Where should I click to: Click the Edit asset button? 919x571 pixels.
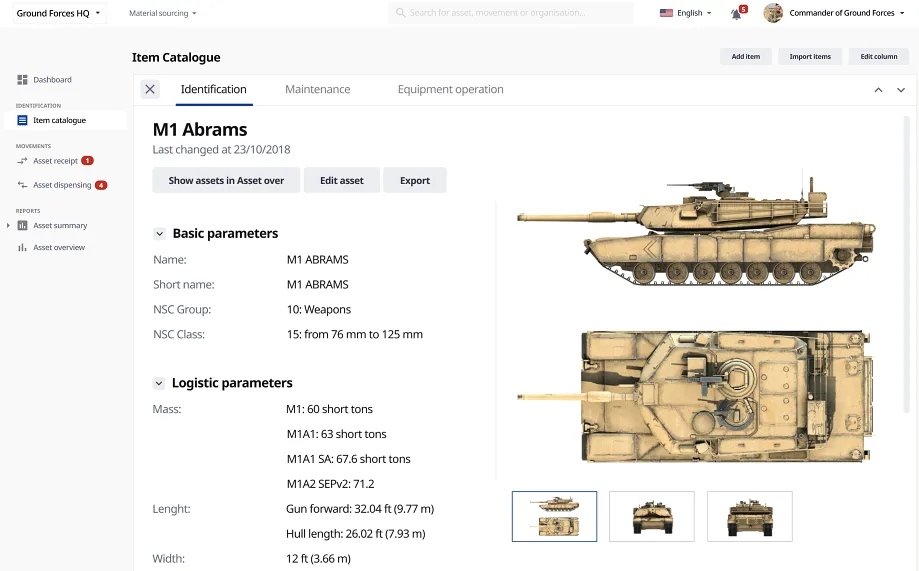342,181
